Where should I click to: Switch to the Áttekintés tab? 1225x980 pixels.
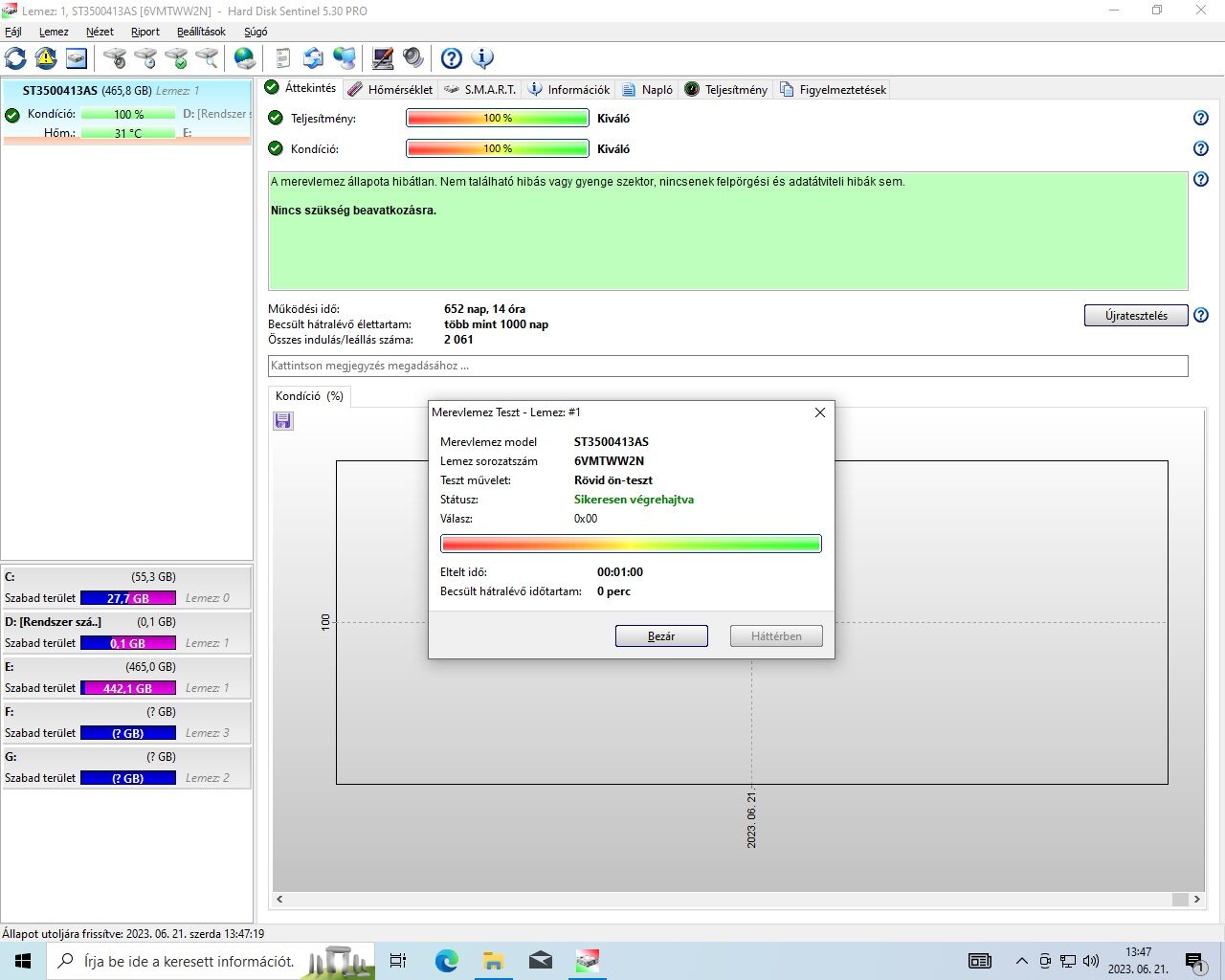pyautogui.click(x=301, y=88)
